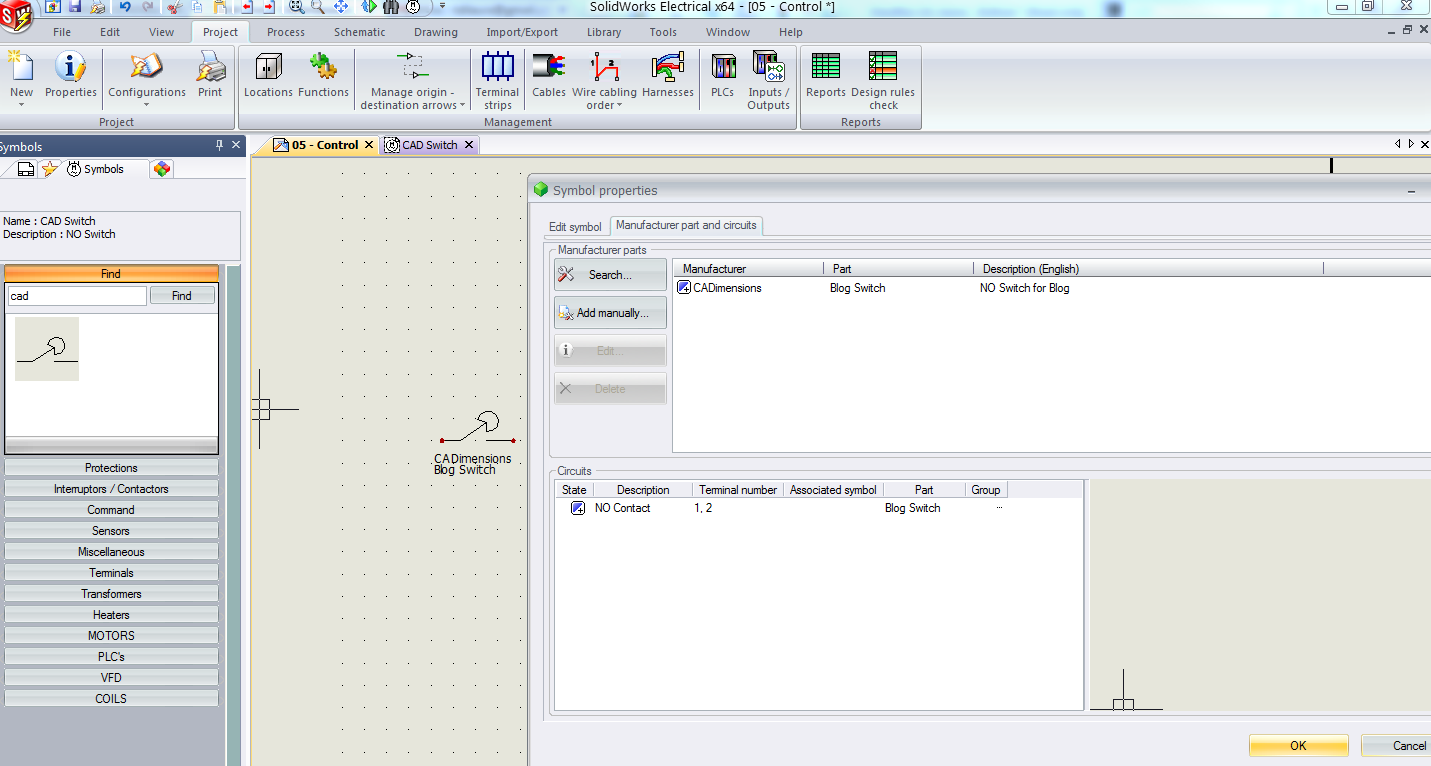The height and width of the screenshot is (766, 1431).
Task: Click red left arrow previous drawing icon
Action: click(x=246, y=6)
